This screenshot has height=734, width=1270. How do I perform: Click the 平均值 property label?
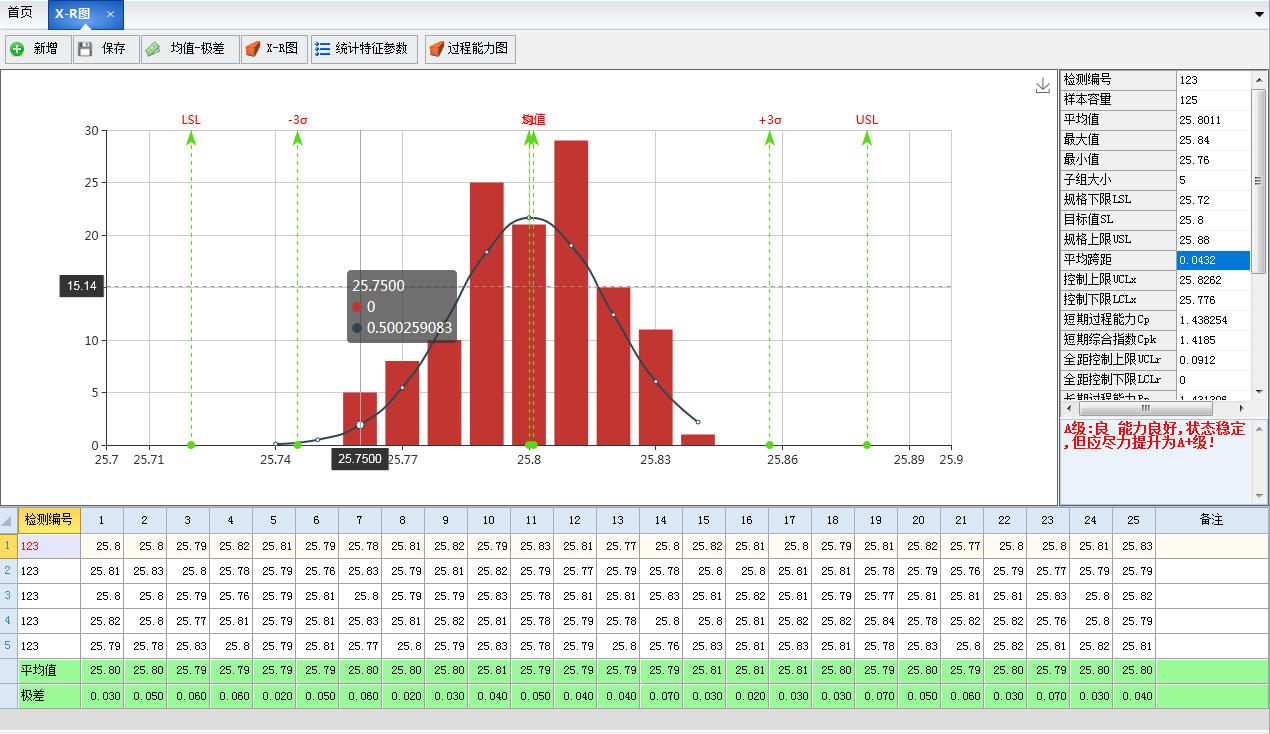click(x=1118, y=120)
